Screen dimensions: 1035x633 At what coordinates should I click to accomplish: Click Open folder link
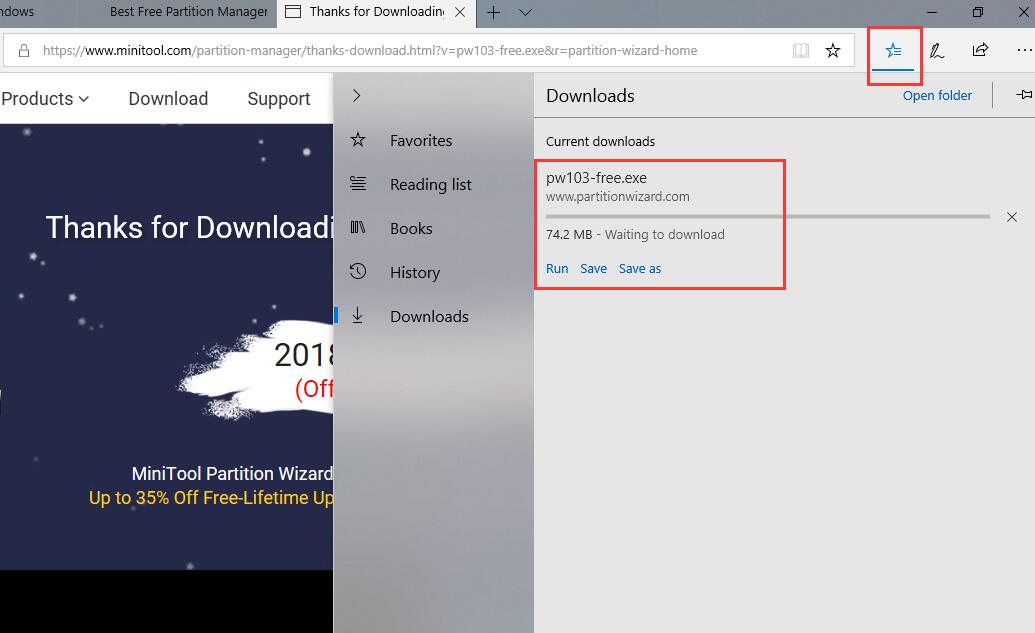coord(937,96)
